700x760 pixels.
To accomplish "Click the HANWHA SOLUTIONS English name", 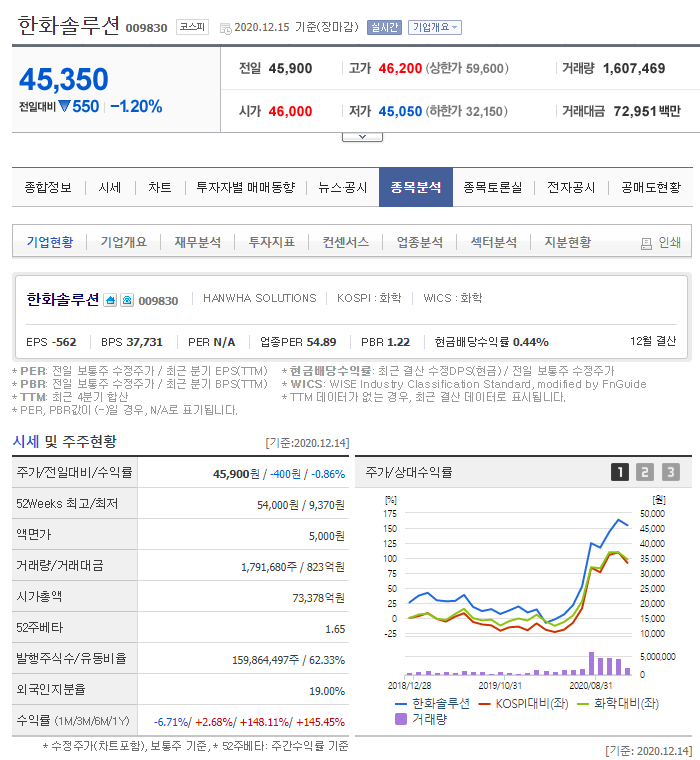I will (x=259, y=298).
